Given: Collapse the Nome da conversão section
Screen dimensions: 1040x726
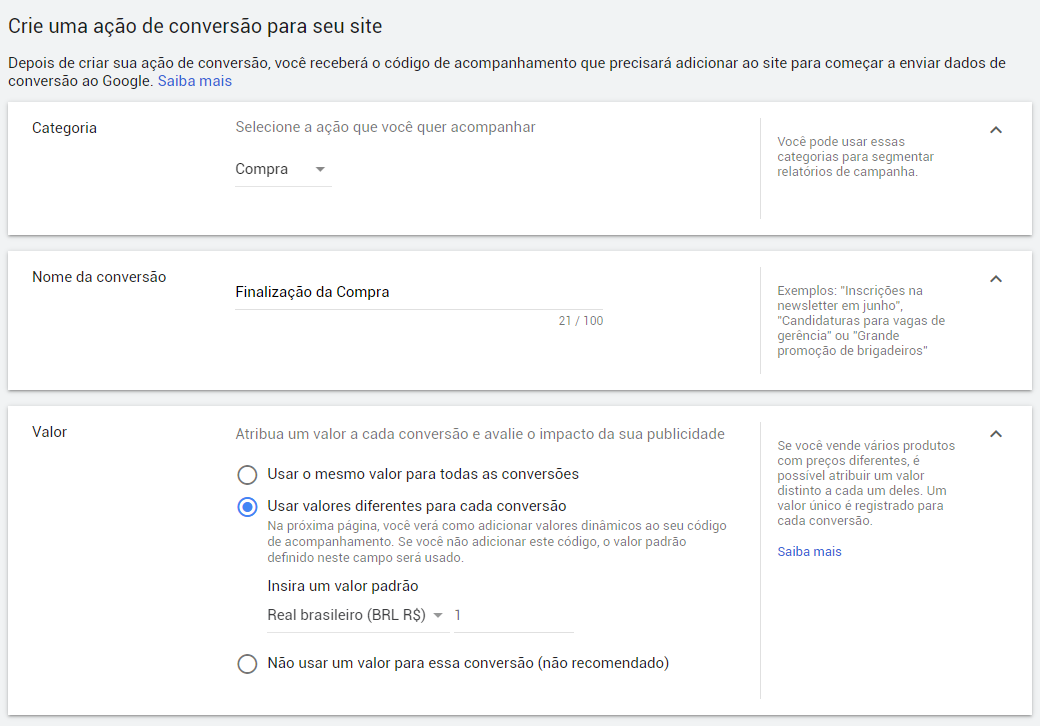Looking at the screenshot, I should coord(995,279).
